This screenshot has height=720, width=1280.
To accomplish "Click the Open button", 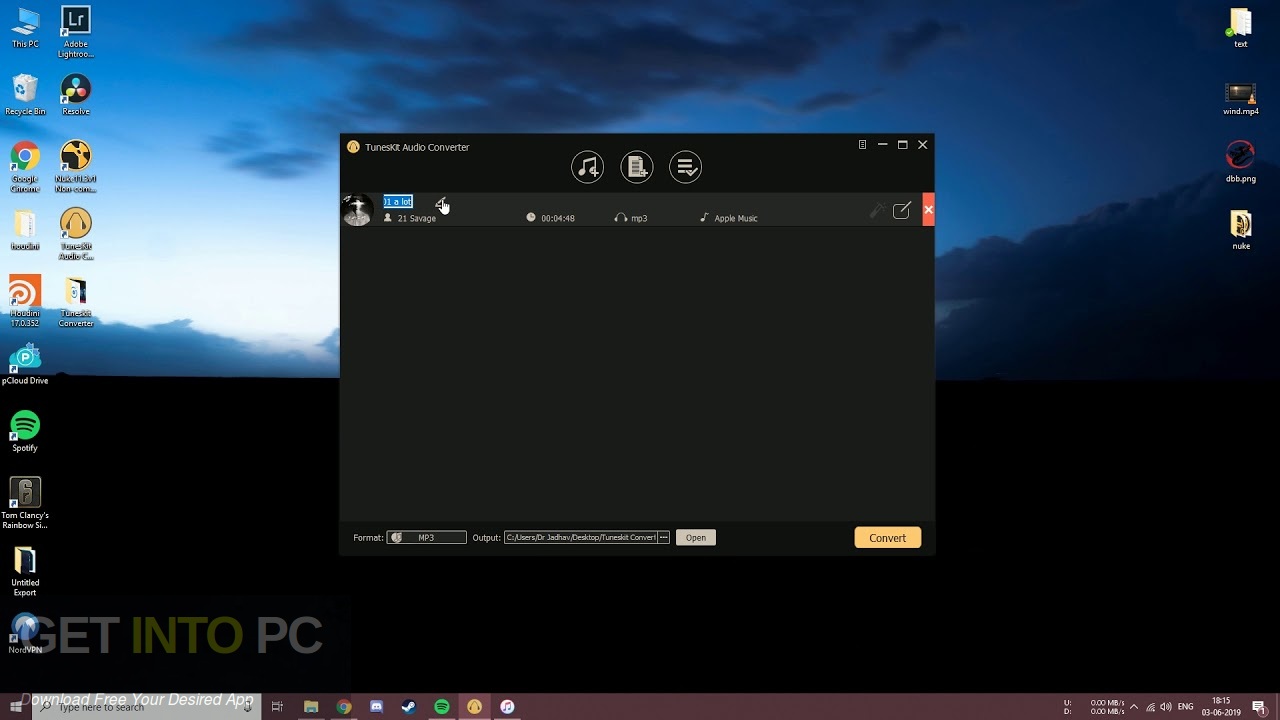I will coord(696,538).
